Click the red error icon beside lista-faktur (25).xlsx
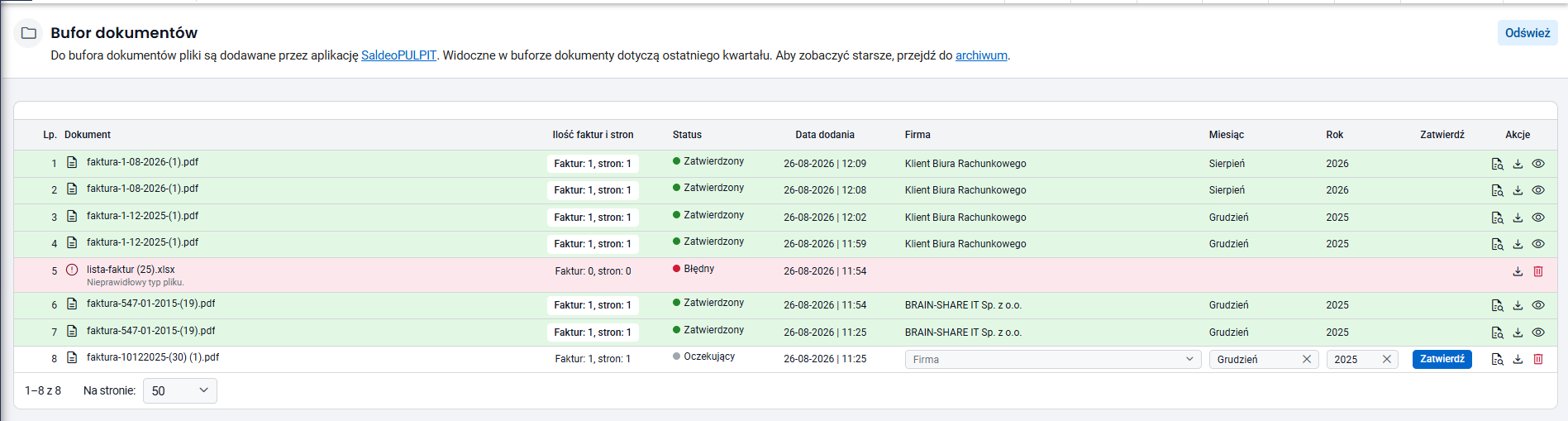 tap(72, 270)
